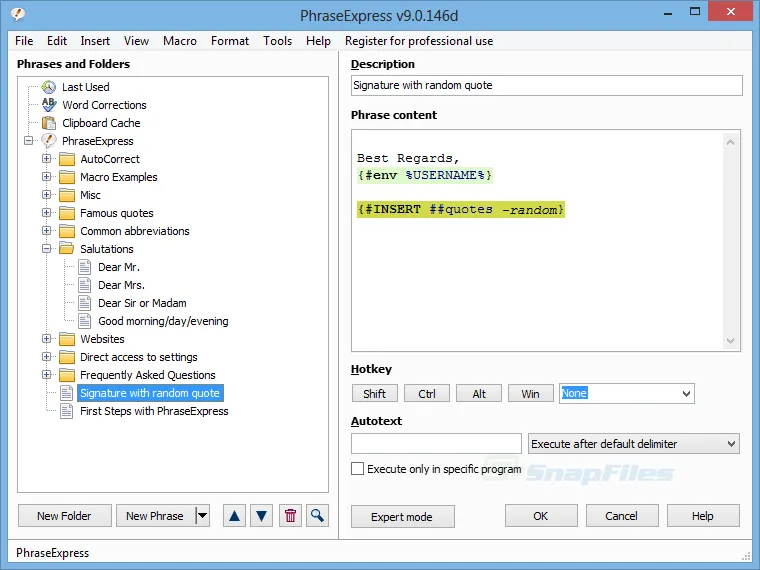Toggle the Win hotkey modifier

click(x=531, y=394)
